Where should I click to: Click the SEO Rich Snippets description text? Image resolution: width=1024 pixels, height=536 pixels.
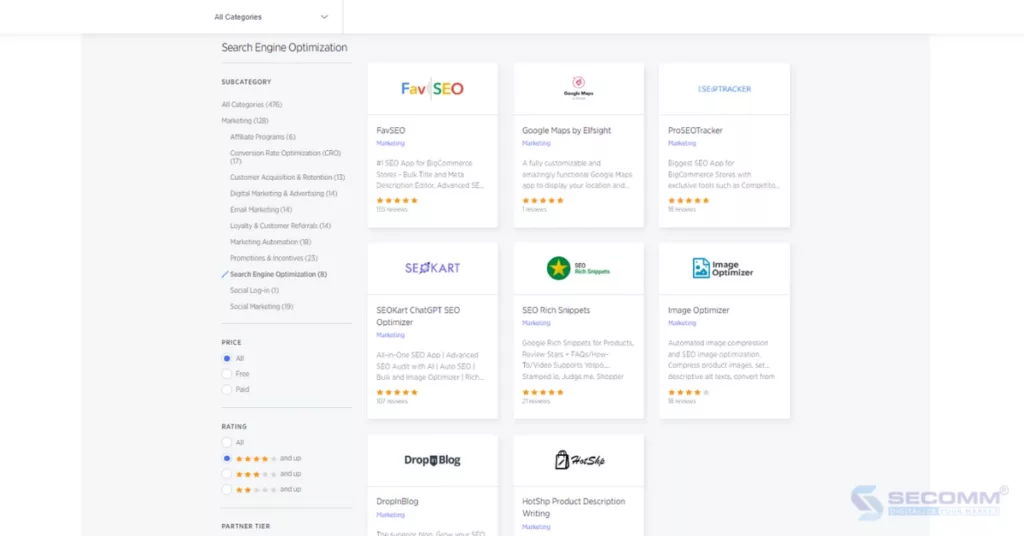point(578,360)
